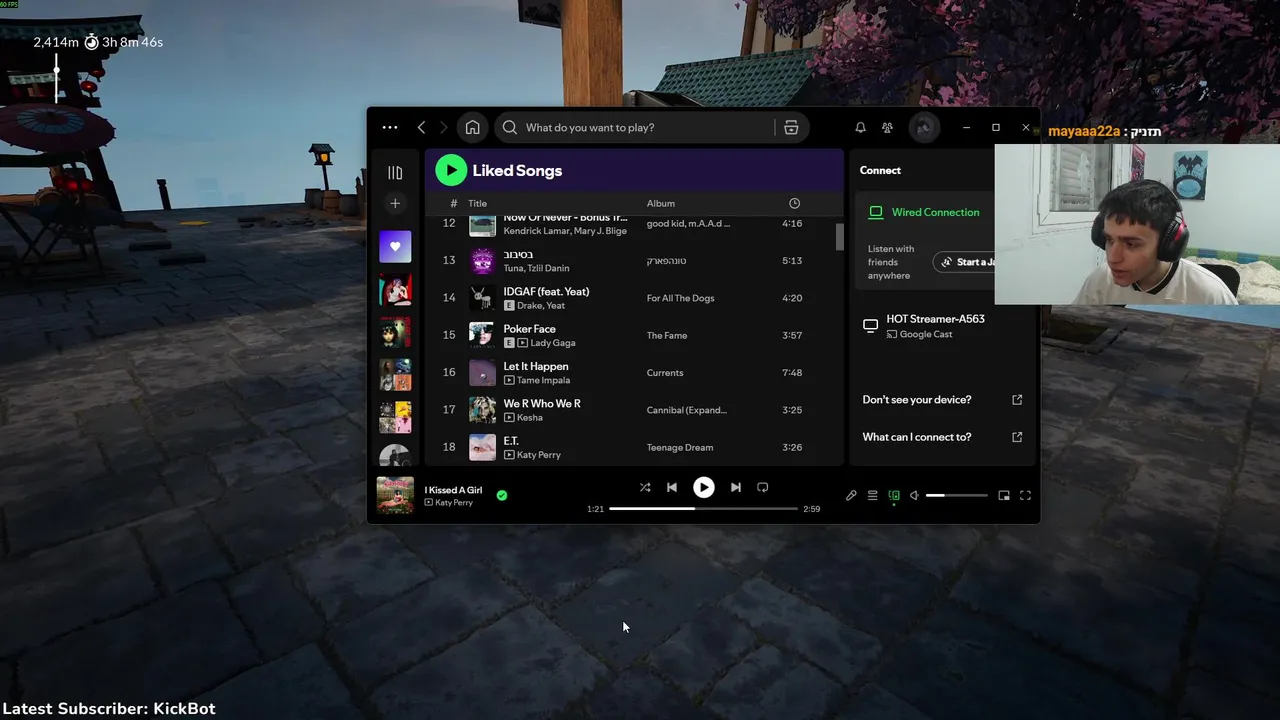Open now playing artist 'Katy Perry'
This screenshot has height=720, width=1280.
[x=454, y=503]
